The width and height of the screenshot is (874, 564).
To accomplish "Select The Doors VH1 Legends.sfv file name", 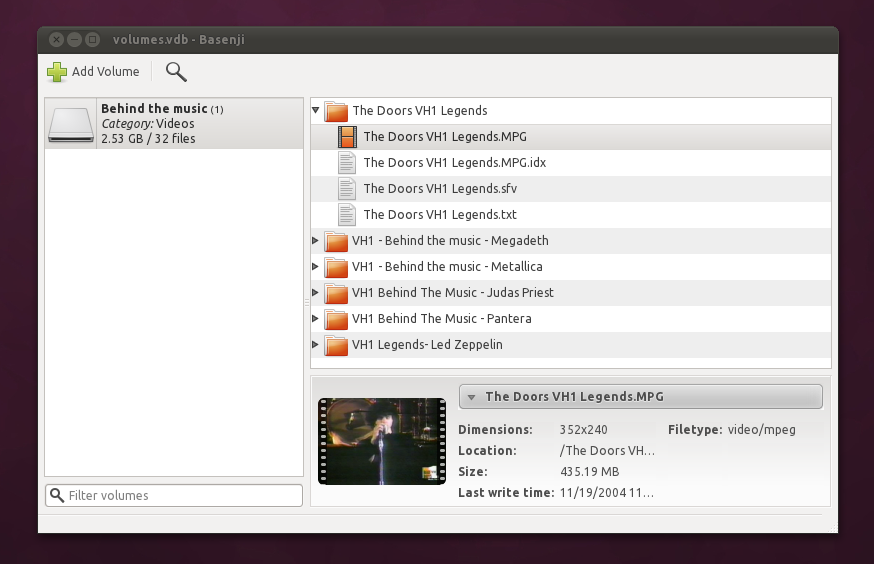I will [x=440, y=189].
